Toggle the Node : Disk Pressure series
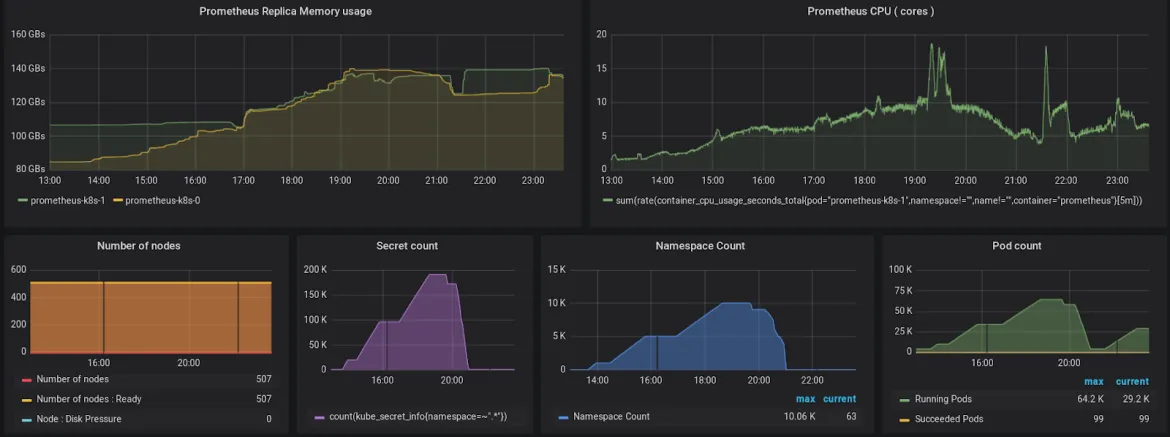Viewport: 1170px width, 437px height. pyautogui.click(x=78, y=418)
